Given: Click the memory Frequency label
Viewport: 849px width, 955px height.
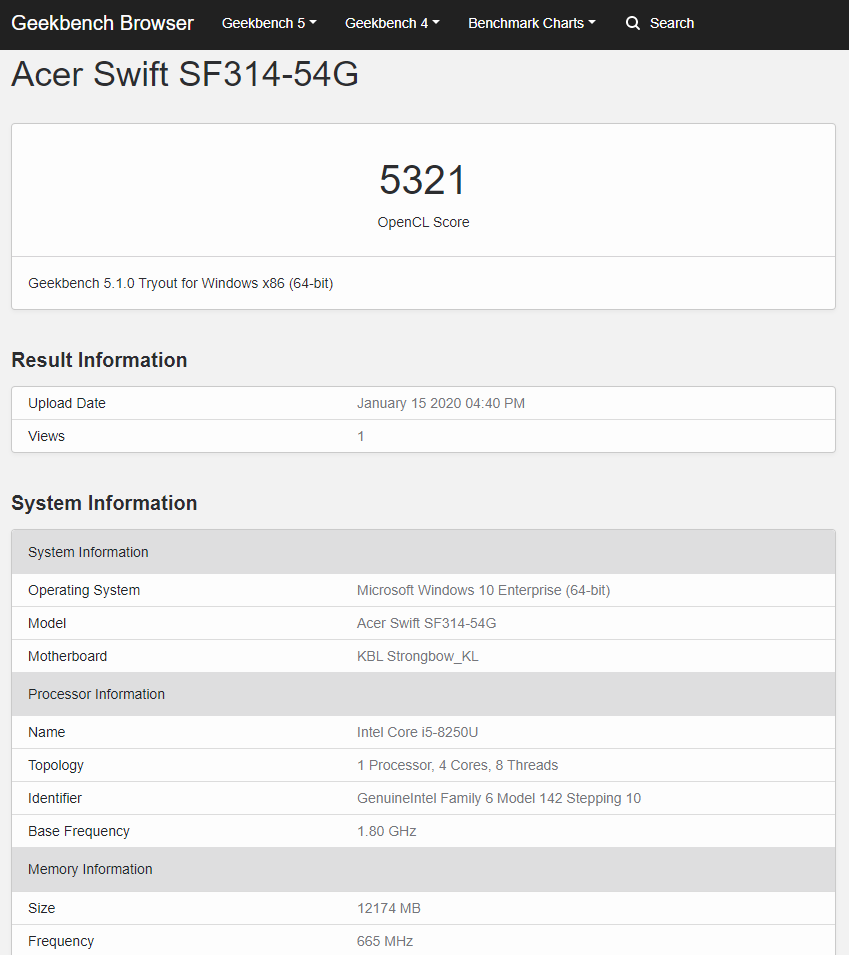Looking at the screenshot, I should coord(61,941).
